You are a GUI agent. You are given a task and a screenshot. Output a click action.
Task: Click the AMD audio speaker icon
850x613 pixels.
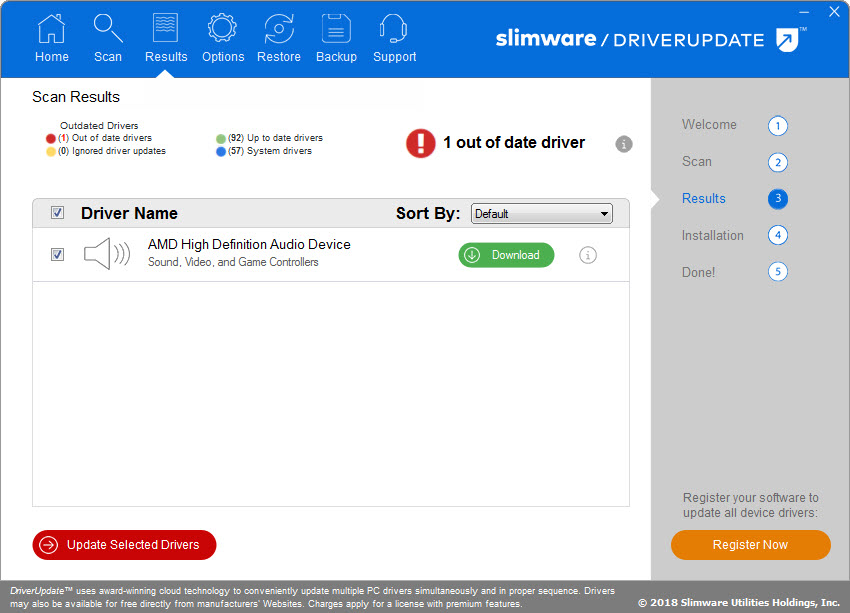(107, 253)
